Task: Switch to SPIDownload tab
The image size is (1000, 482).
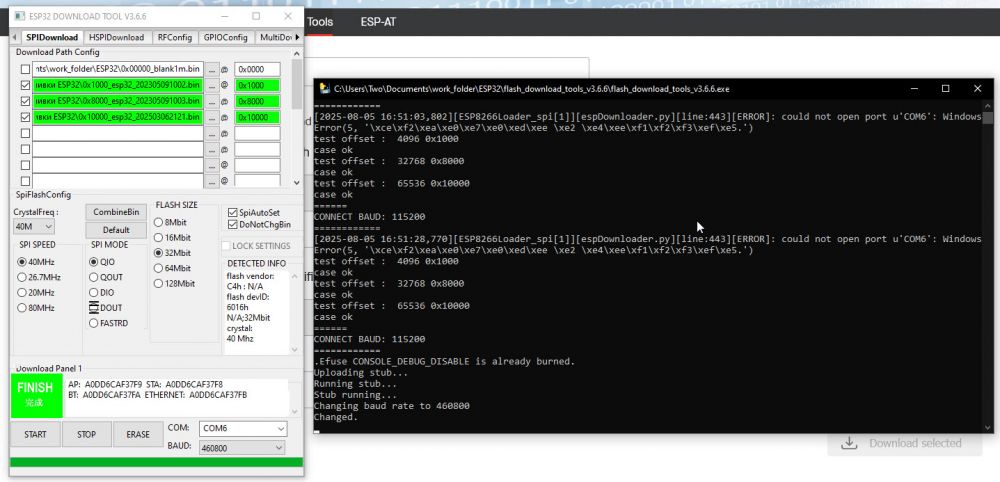Action: tap(52, 38)
